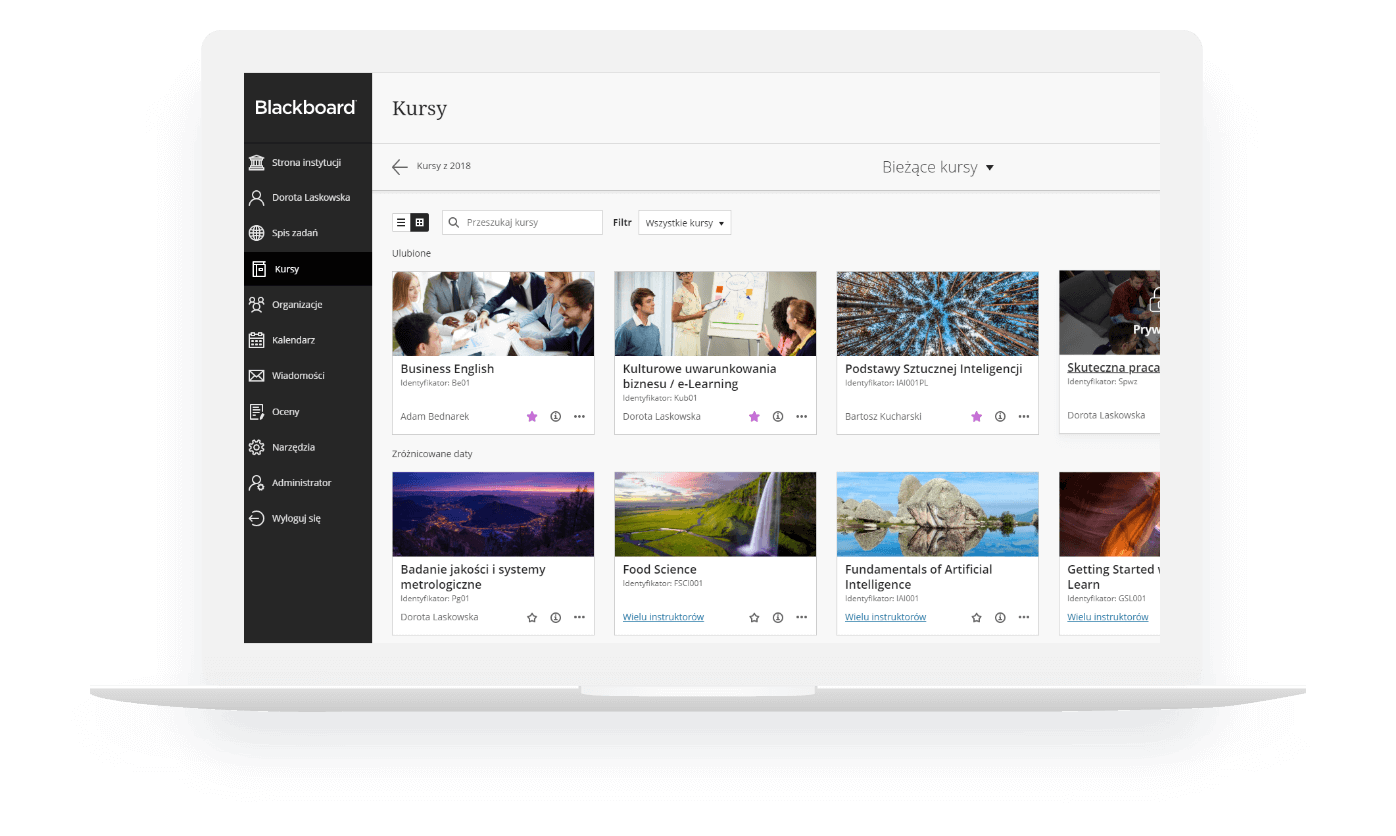
Task: Open Wiadomości envelope icon
Action: (x=257, y=376)
